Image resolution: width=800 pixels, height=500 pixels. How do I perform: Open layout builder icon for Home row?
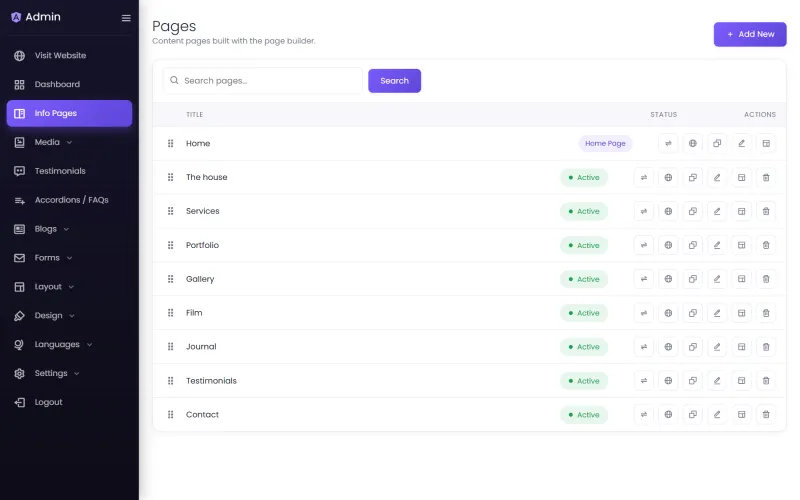766,143
